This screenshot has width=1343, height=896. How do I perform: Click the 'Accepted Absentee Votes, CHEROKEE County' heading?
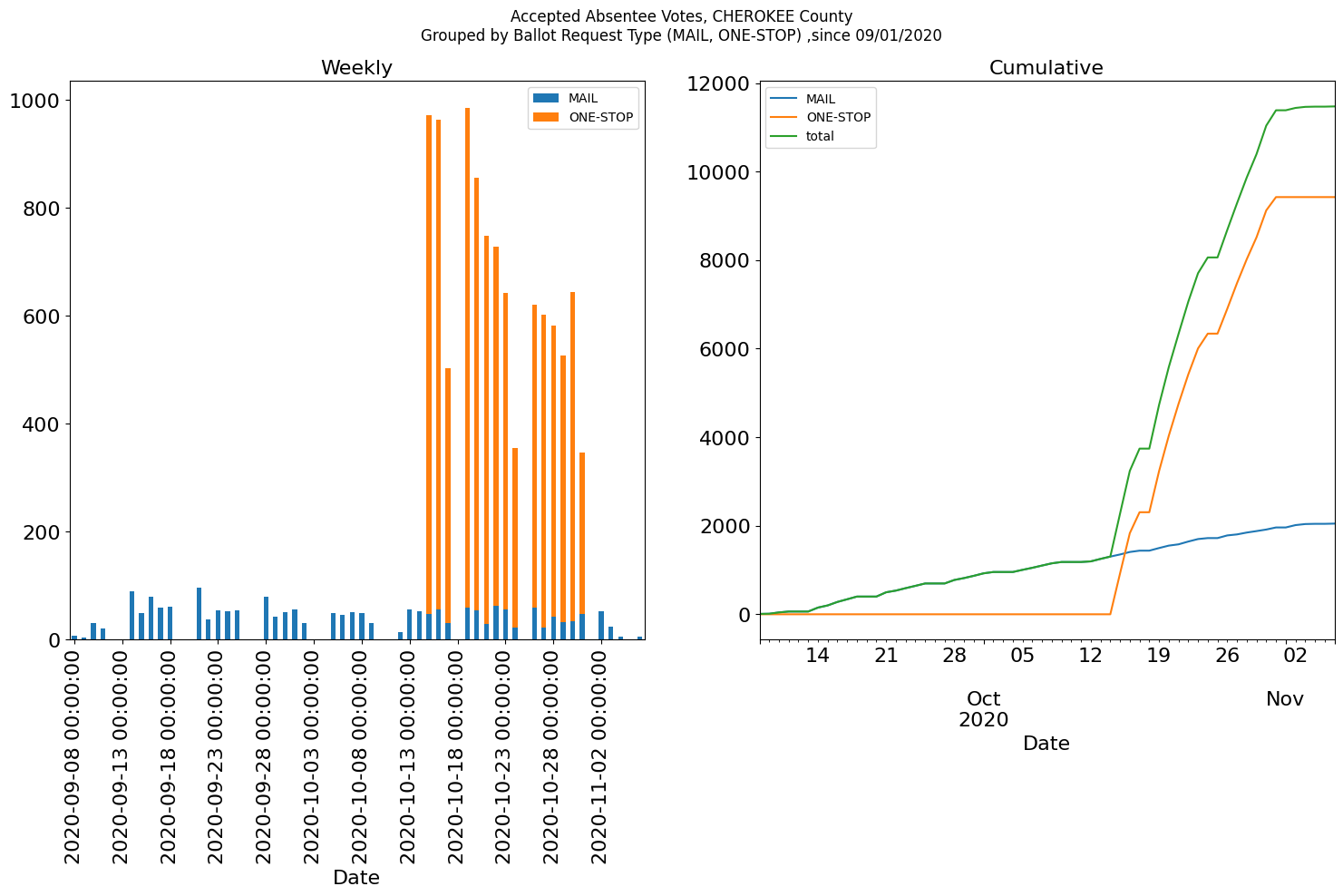tap(681, 16)
